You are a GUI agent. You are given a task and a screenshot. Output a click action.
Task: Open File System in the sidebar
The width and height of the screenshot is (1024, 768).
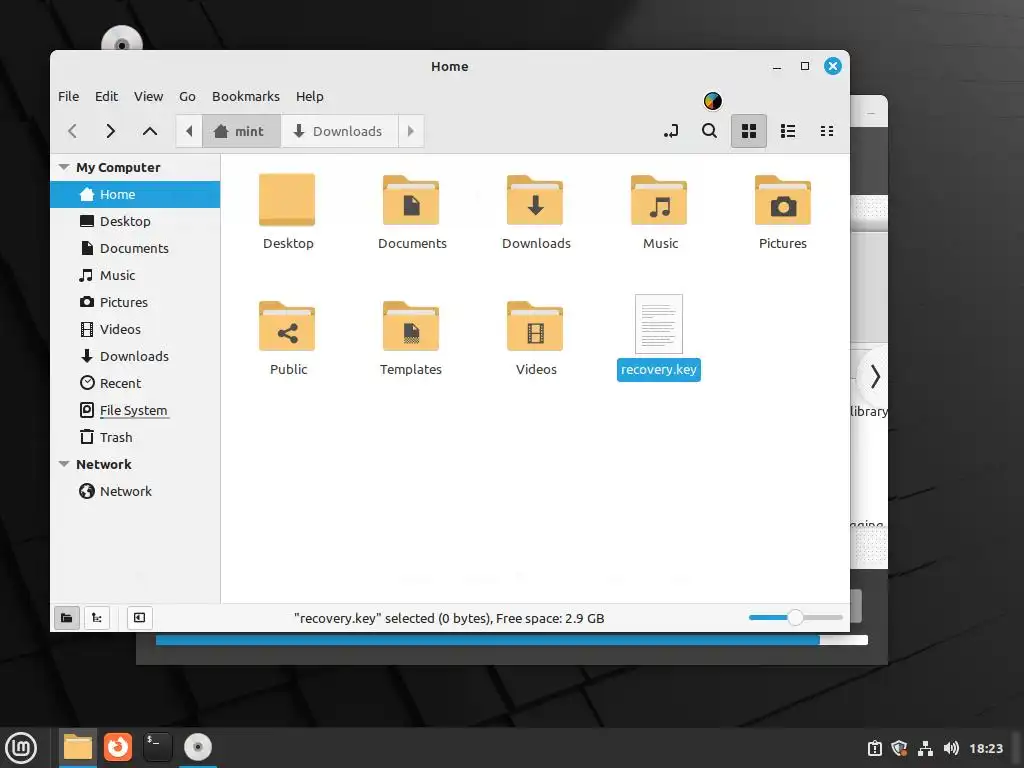pyautogui.click(x=135, y=410)
